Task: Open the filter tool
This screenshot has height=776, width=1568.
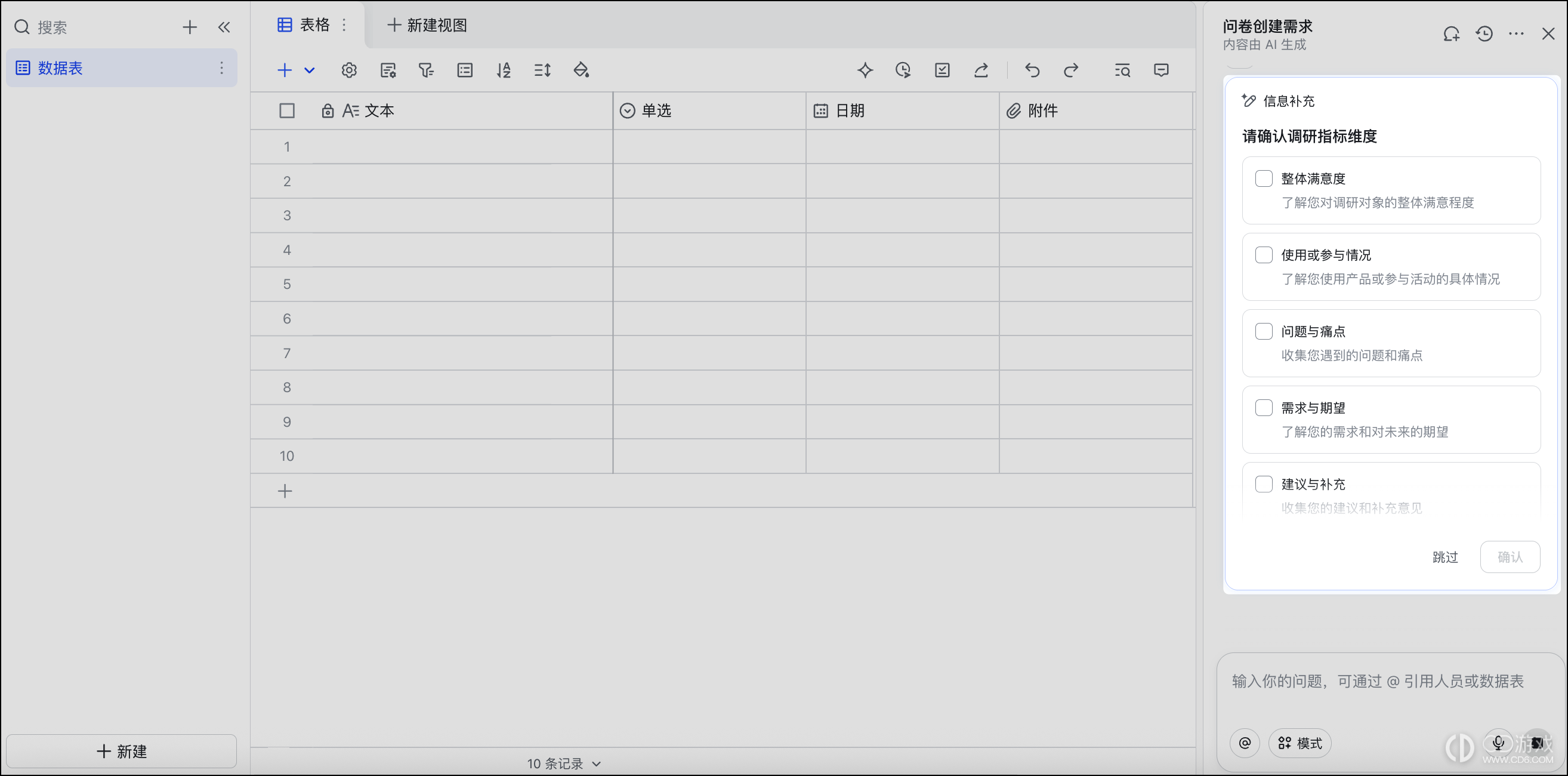Action: pyautogui.click(x=426, y=70)
